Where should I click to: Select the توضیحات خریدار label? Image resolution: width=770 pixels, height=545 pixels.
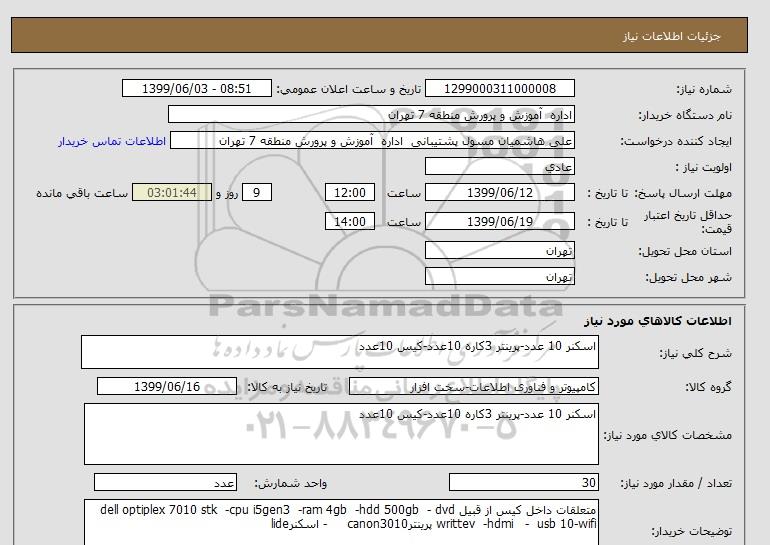[691, 531]
